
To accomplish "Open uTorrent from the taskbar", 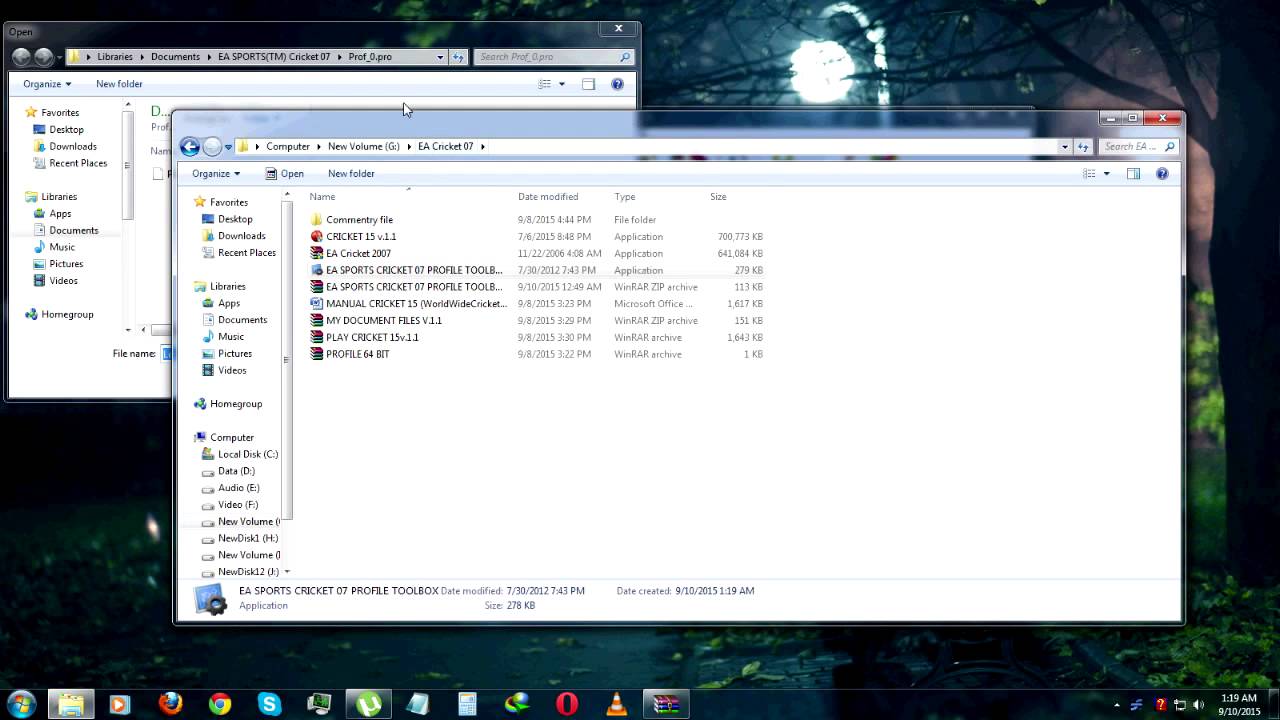I will [x=369, y=704].
